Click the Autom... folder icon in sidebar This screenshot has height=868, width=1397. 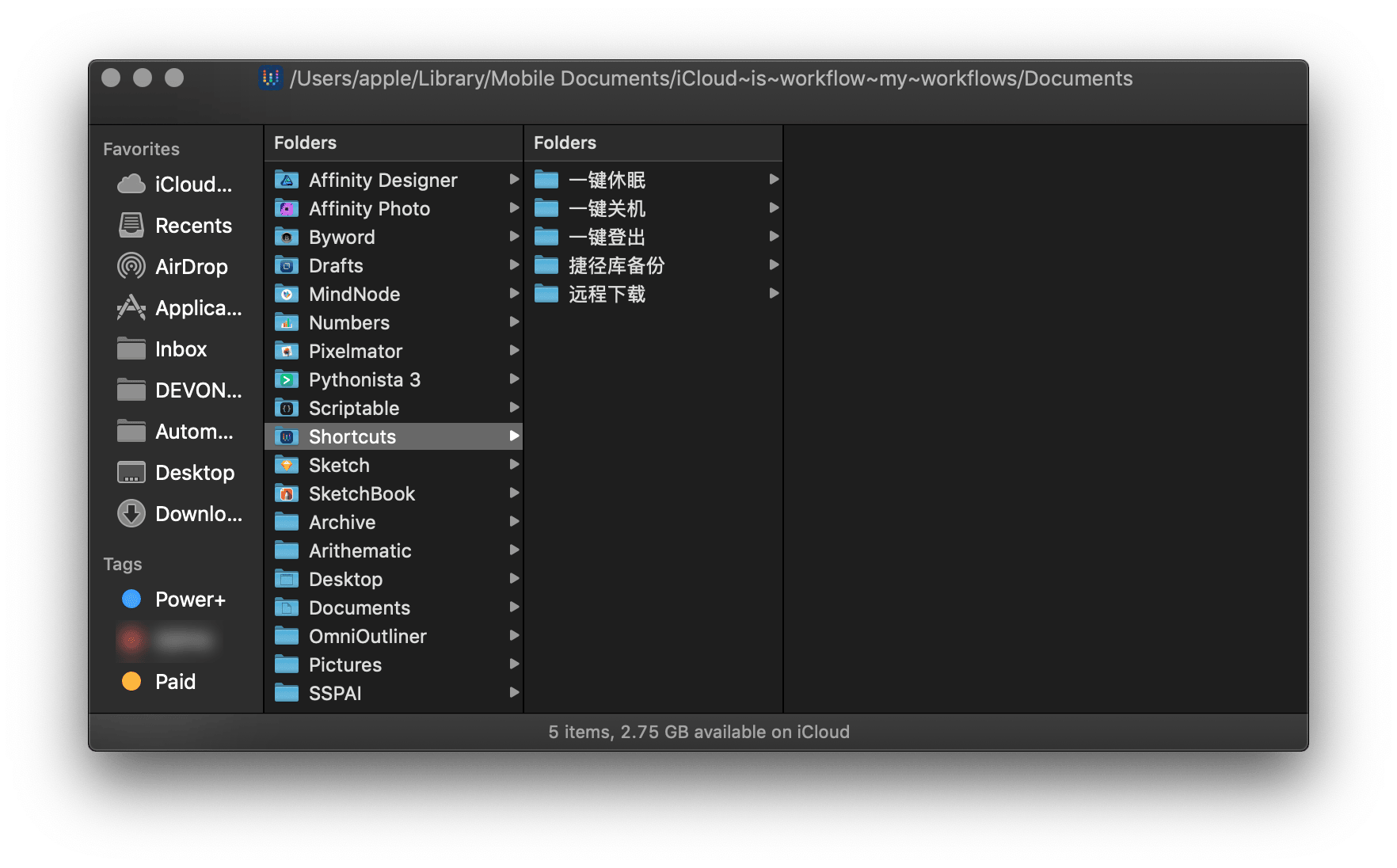pyautogui.click(x=131, y=432)
